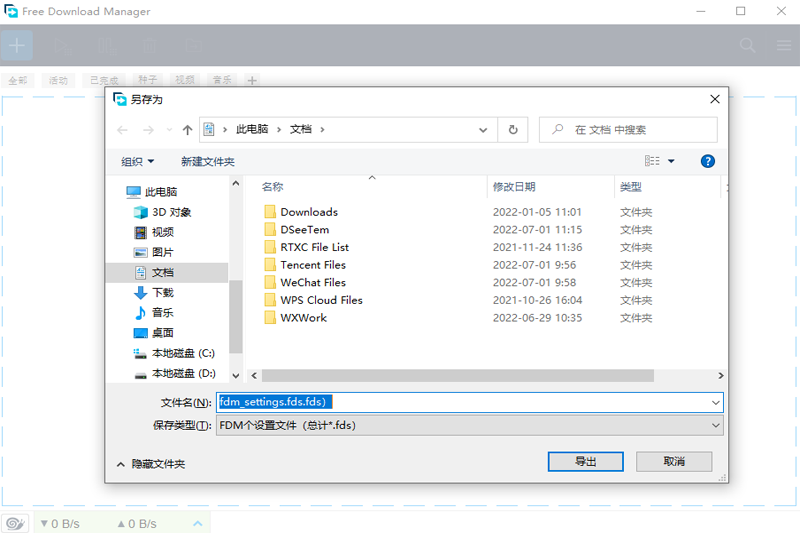
Task: Switch to 种子 filter tab
Action: [x=147, y=80]
